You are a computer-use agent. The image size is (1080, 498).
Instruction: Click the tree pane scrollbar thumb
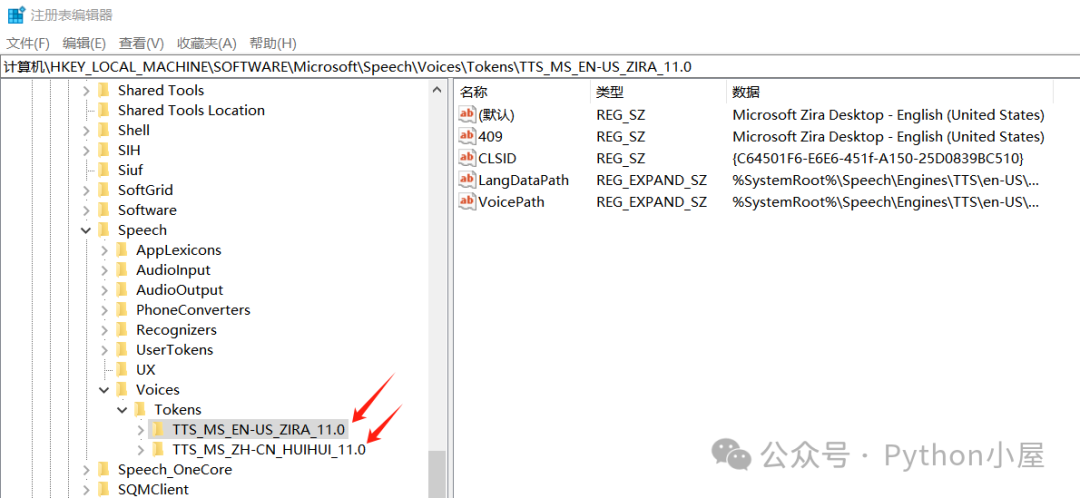(x=437, y=475)
